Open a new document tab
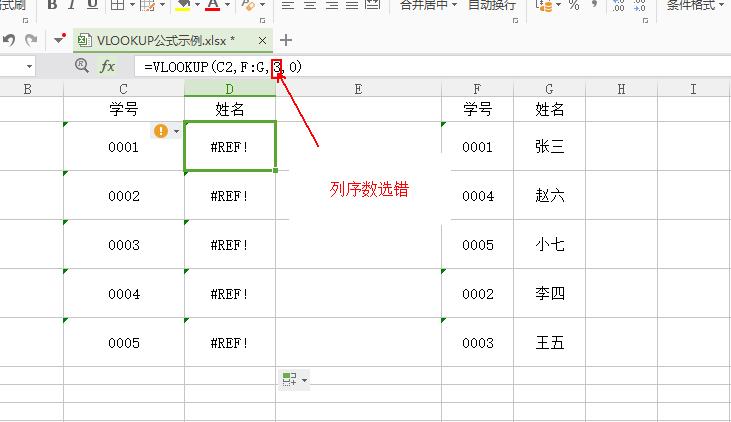The width and height of the screenshot is (731, 422). [x=286, y=40]
